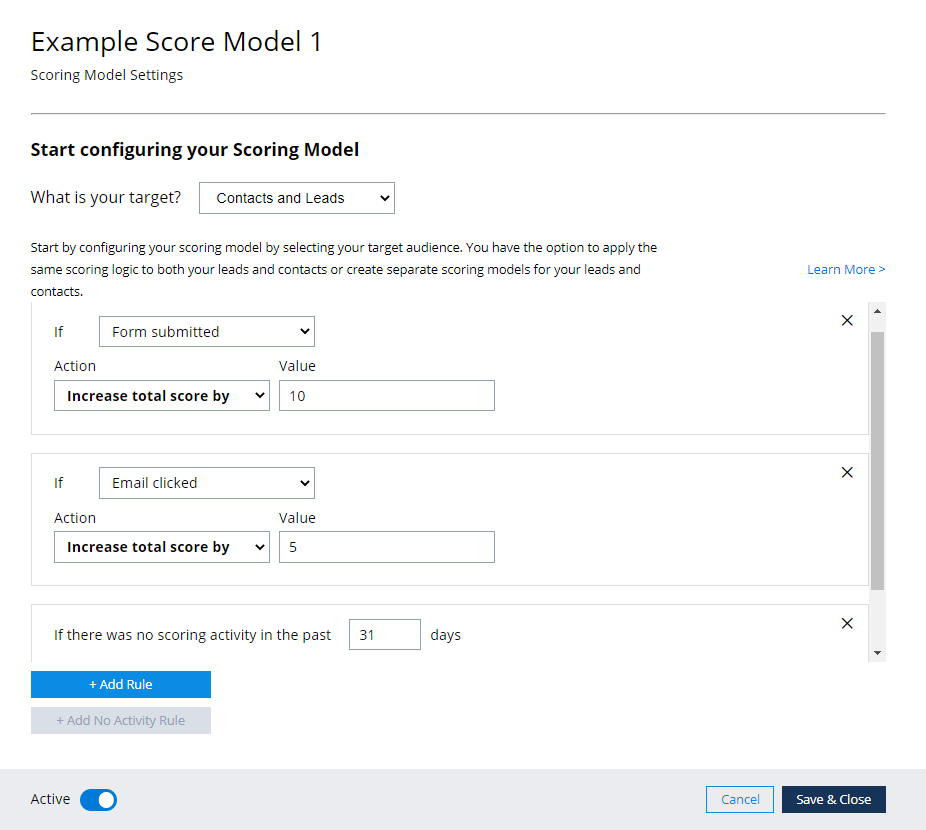Click the 'Active' label text
Screen dimensions: 926x830
[x=50, y=799]
